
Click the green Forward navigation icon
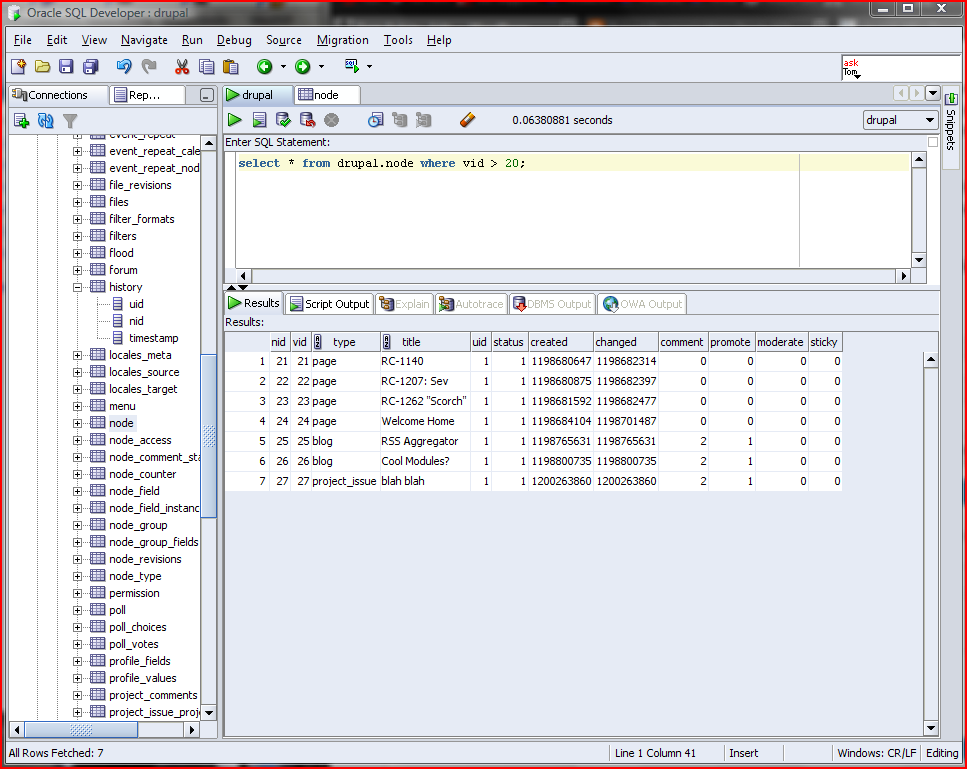tap(302, 67)
